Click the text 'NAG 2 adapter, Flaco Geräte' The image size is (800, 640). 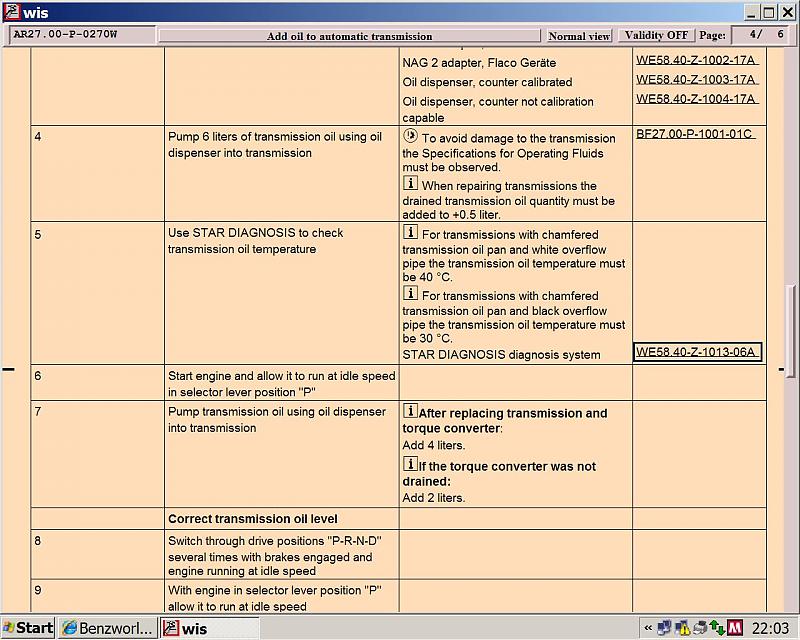(479, 63)
